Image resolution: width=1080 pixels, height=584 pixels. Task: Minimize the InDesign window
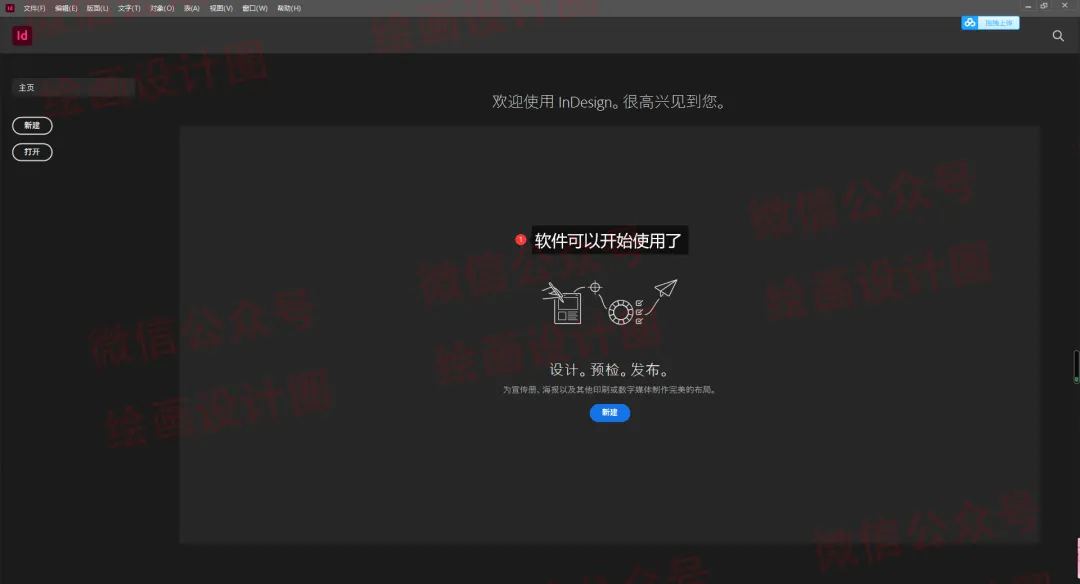pyautogui.click(x=1028, y=6)
